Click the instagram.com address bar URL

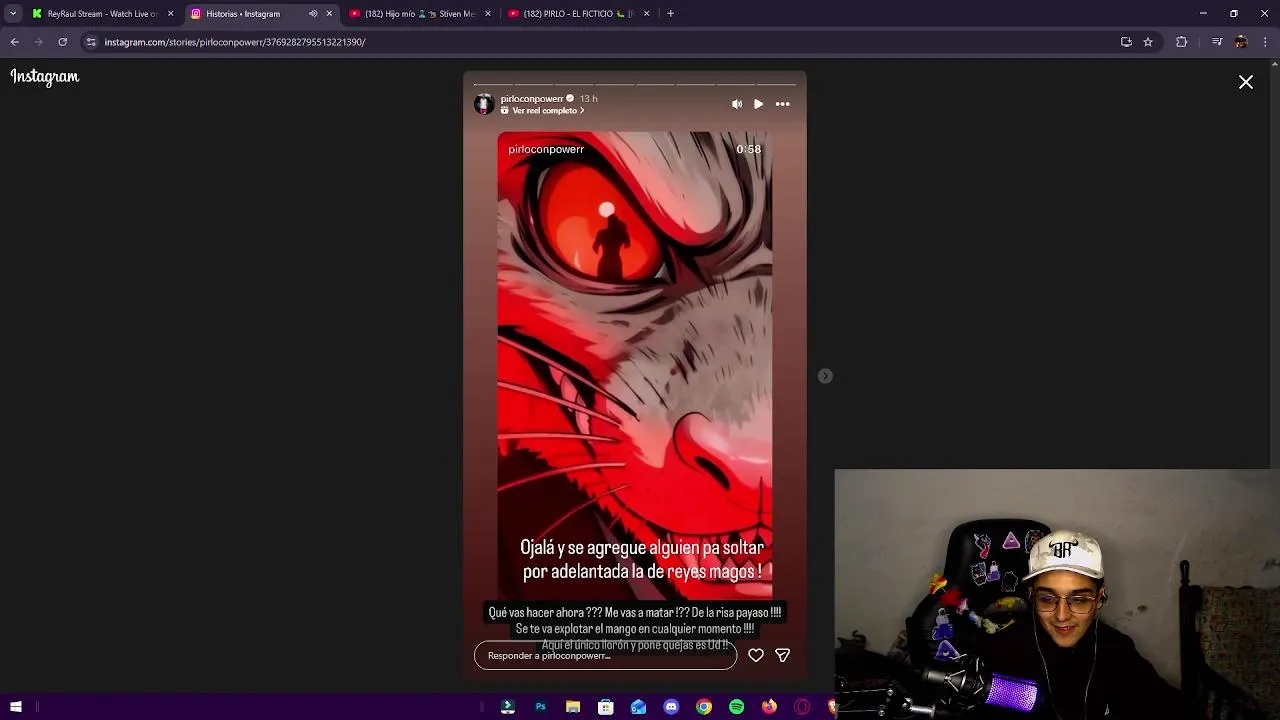point(235,42)
